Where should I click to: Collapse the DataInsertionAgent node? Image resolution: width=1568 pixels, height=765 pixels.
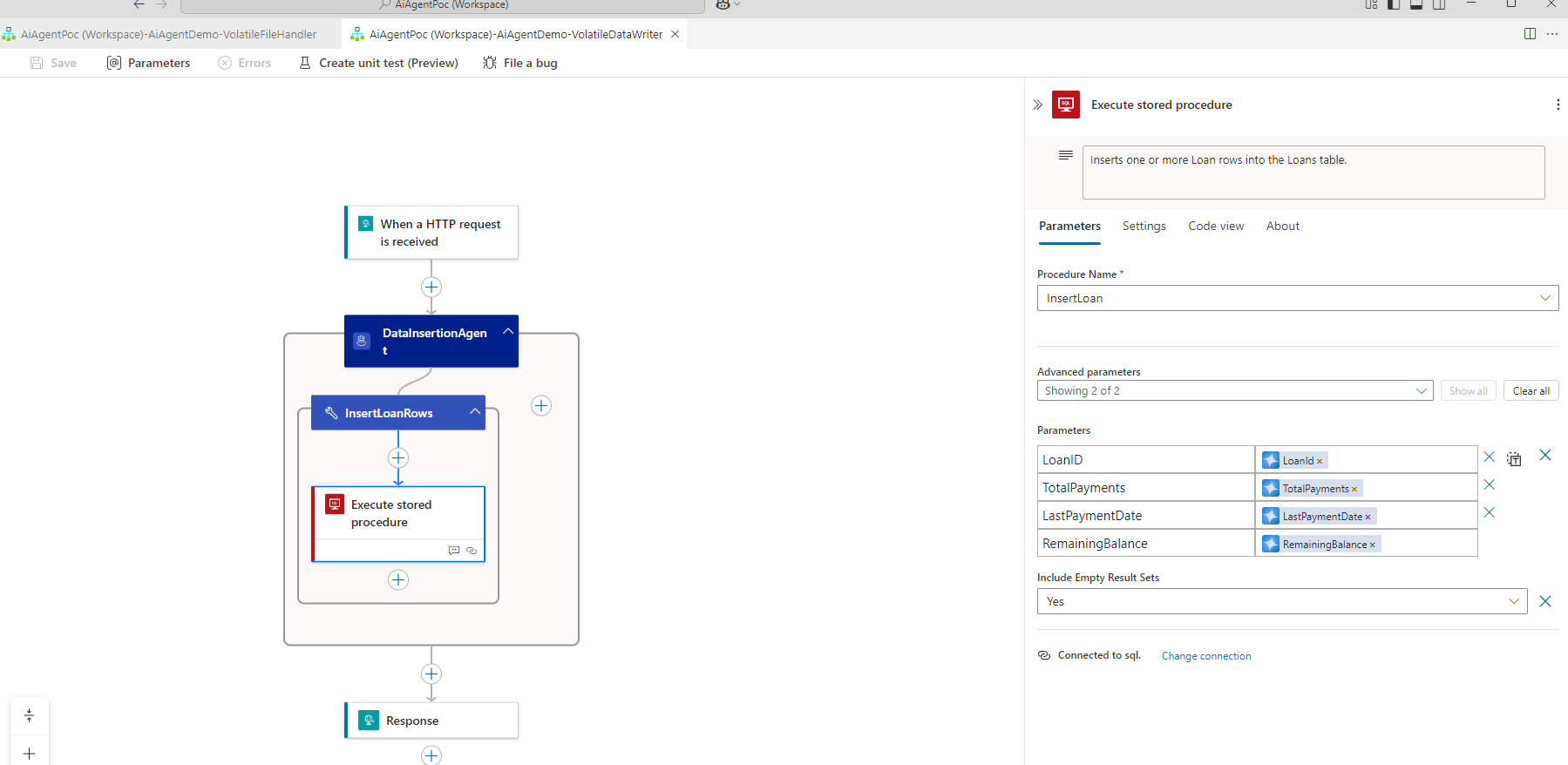coord(508,332)
